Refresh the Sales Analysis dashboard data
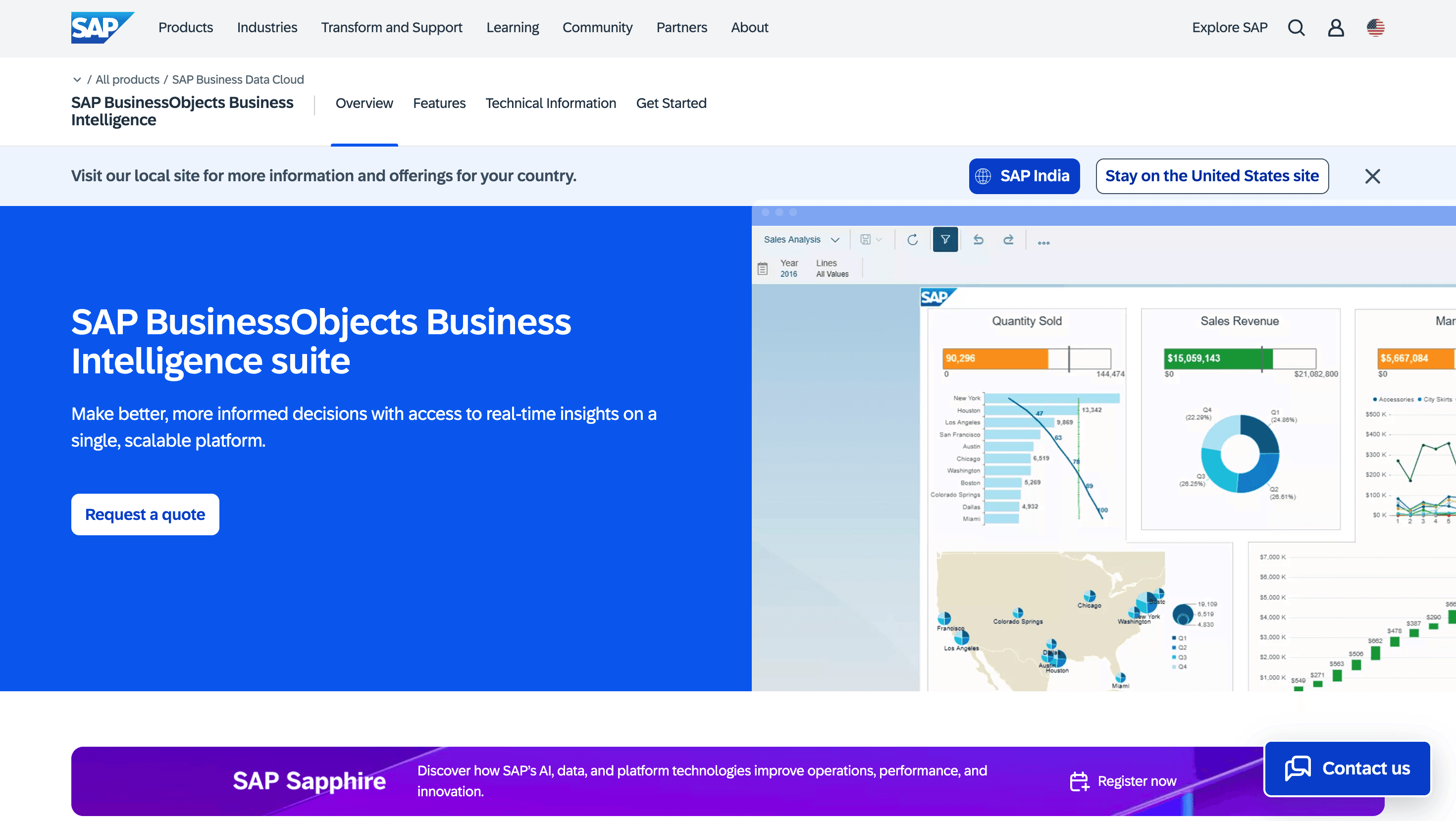1456x821 pixels. (x=913, y=240)
